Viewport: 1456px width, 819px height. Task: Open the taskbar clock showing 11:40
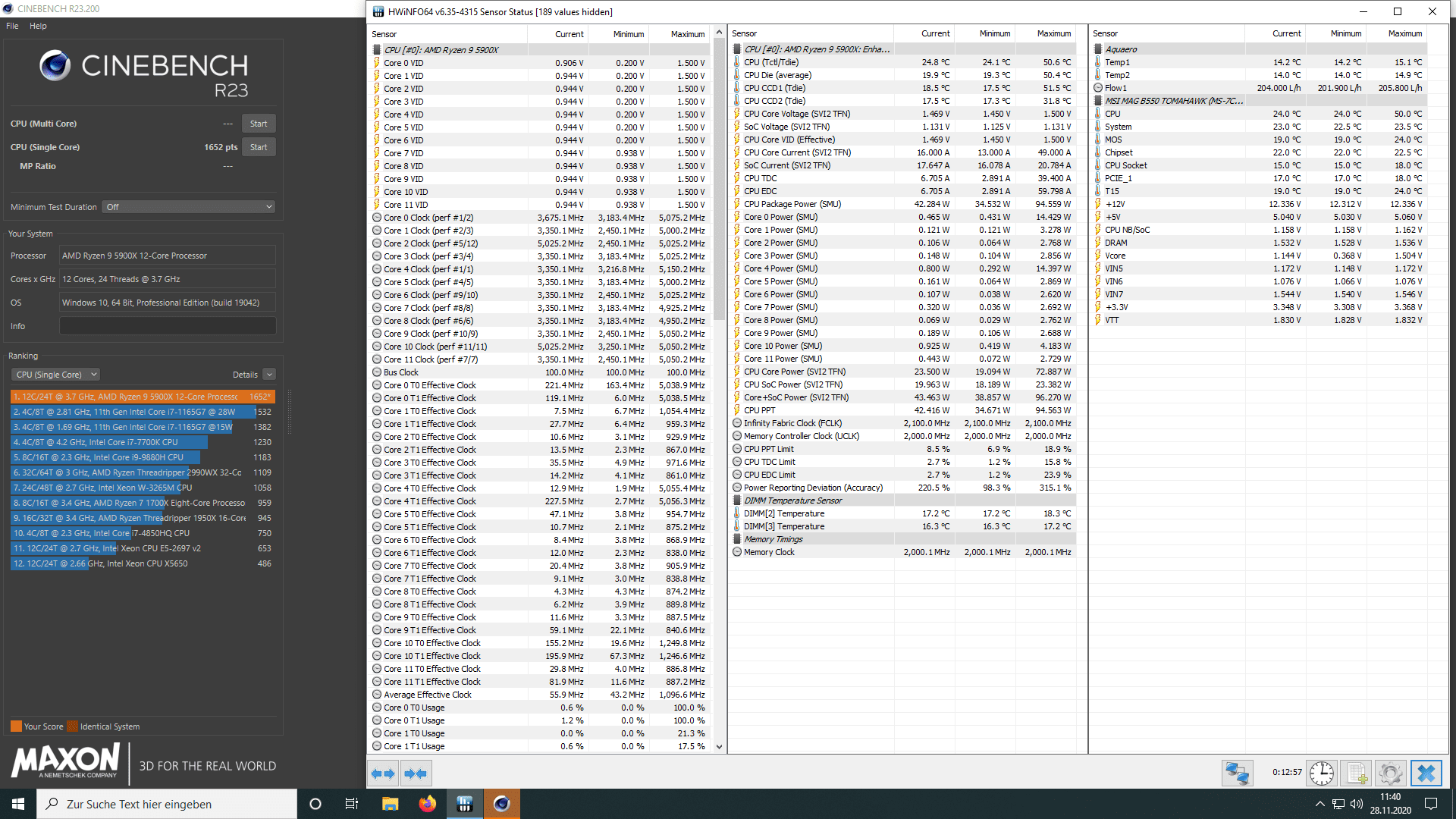click(1390, 804)
